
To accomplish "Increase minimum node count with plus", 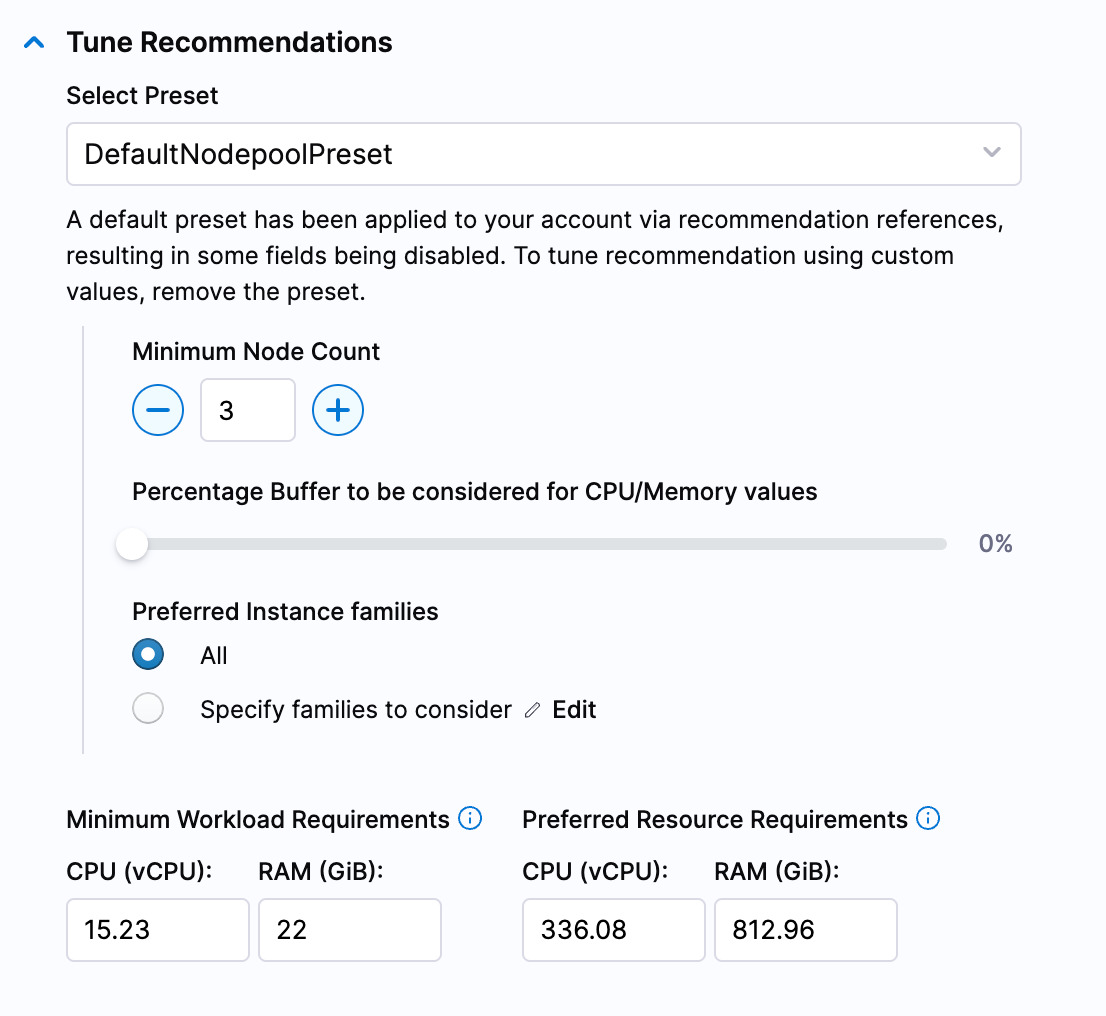I will click(x=338, y=410).
